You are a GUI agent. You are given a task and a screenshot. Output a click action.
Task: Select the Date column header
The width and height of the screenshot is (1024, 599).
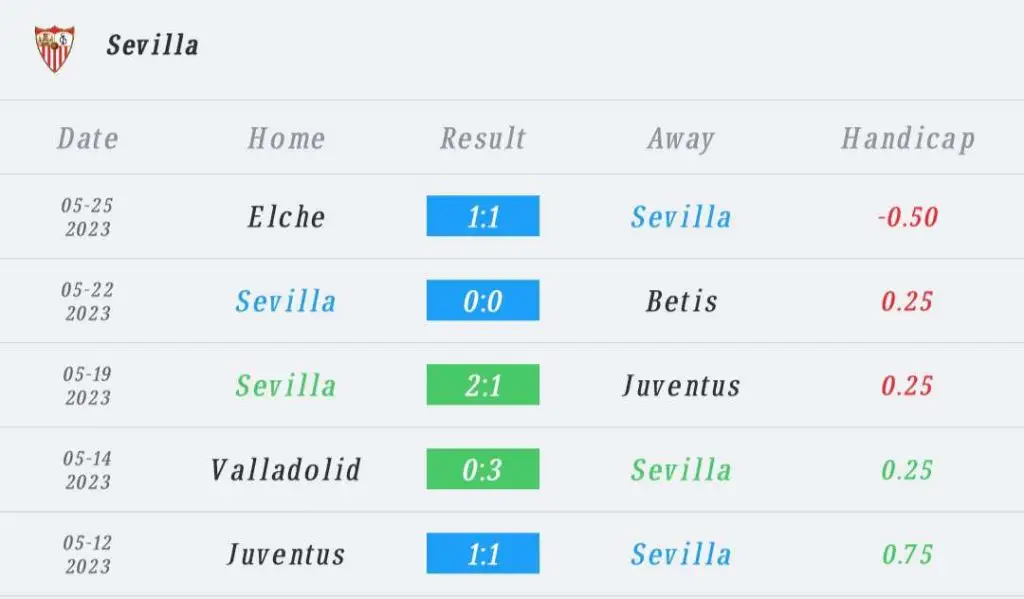[88, 138]
